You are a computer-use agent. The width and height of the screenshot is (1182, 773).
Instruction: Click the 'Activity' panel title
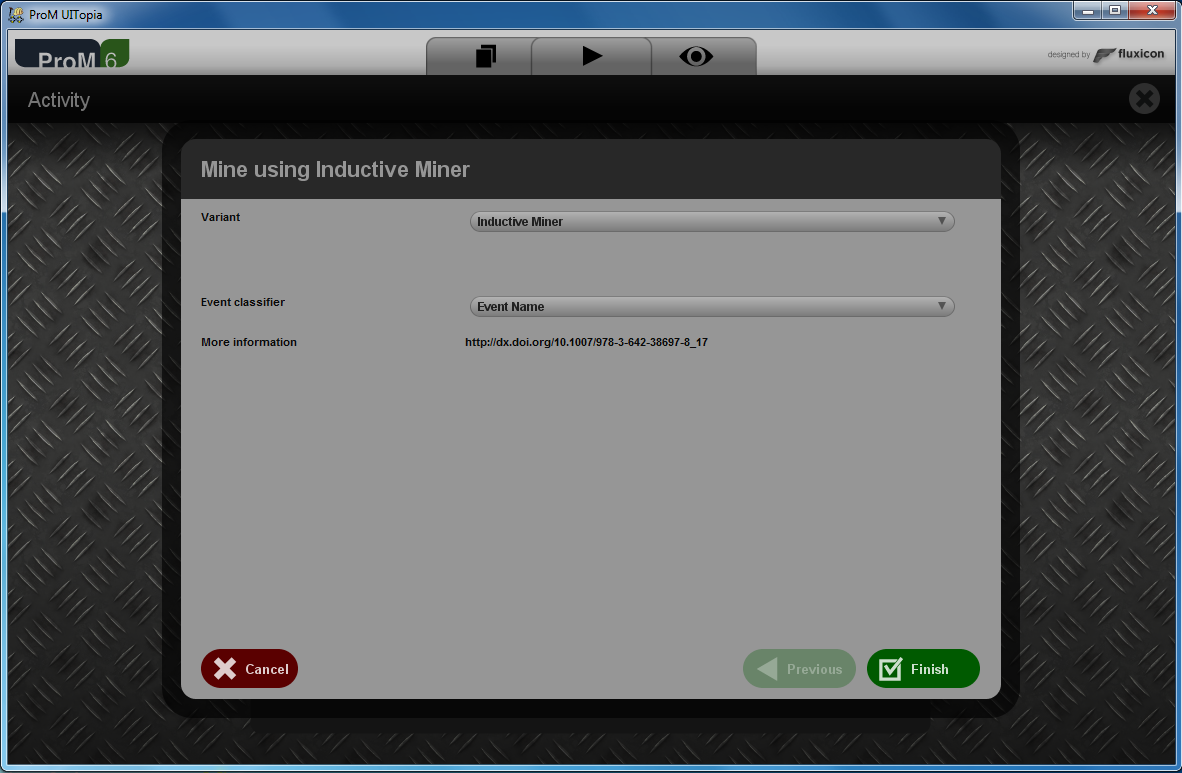(59, 100)
